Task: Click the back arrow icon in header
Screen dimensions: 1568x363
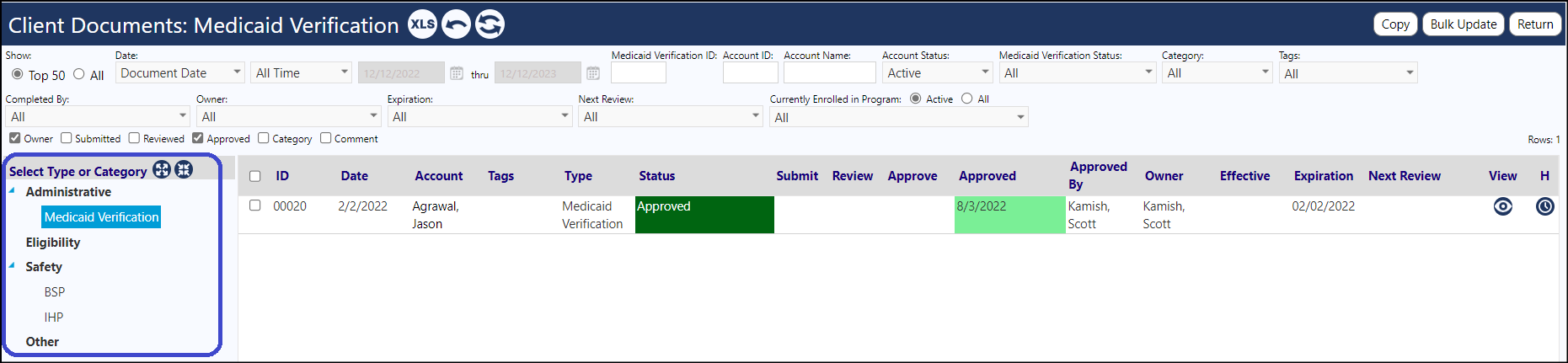Action: pos(456,24)
